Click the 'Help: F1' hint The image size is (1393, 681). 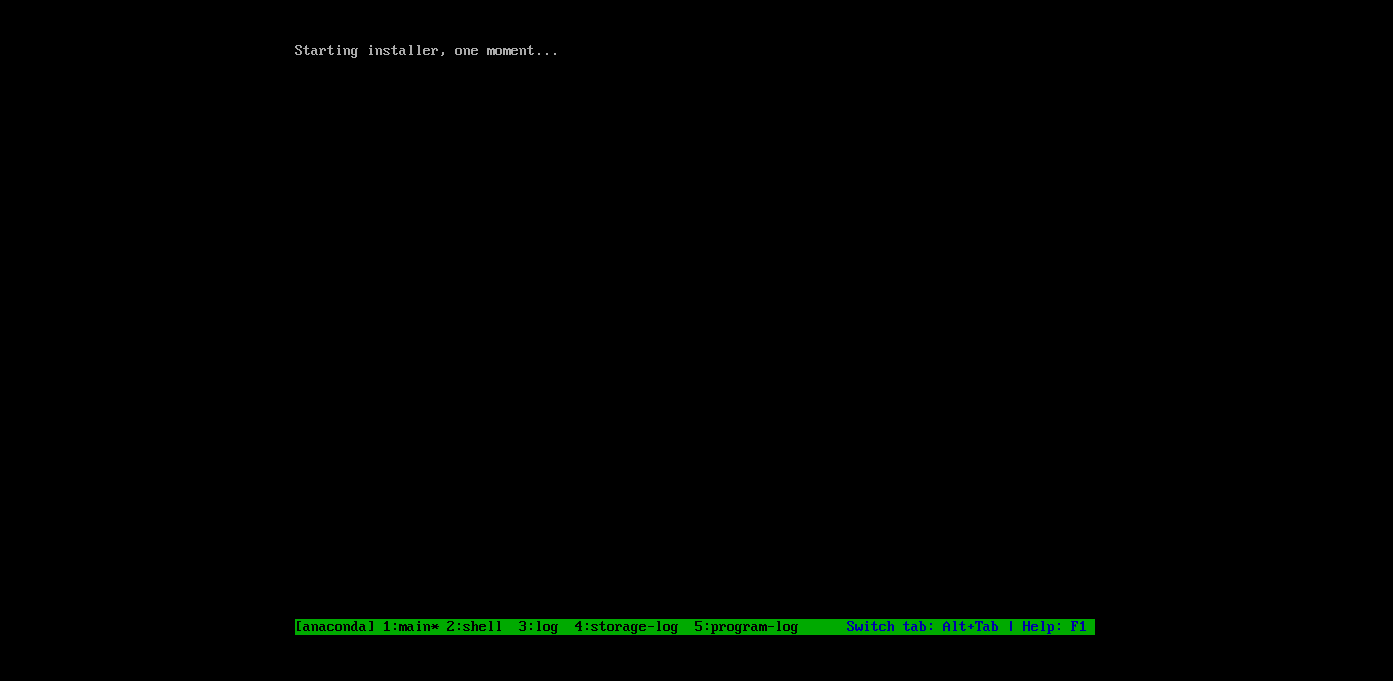point(1054,627)
